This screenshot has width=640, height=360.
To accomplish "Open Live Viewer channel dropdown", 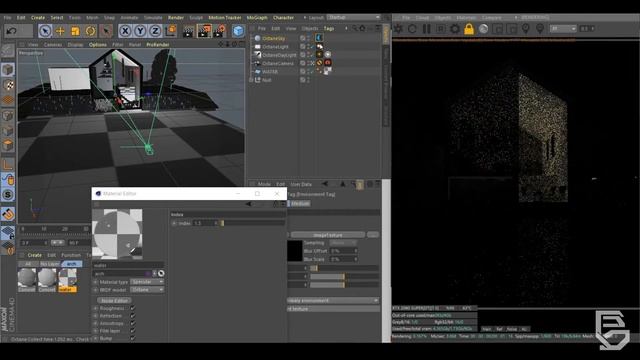I will point(563,29).
